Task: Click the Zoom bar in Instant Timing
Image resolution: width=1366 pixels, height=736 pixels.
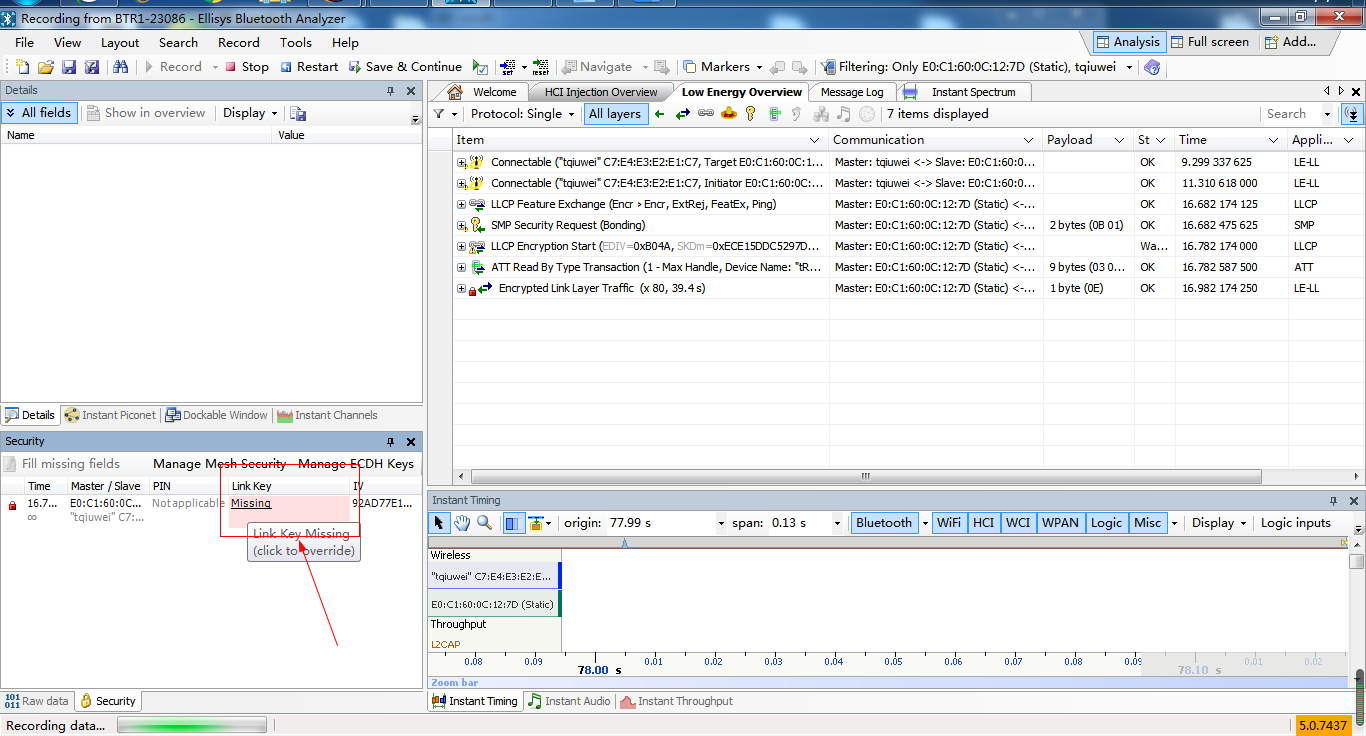Action: click(888, 683)
